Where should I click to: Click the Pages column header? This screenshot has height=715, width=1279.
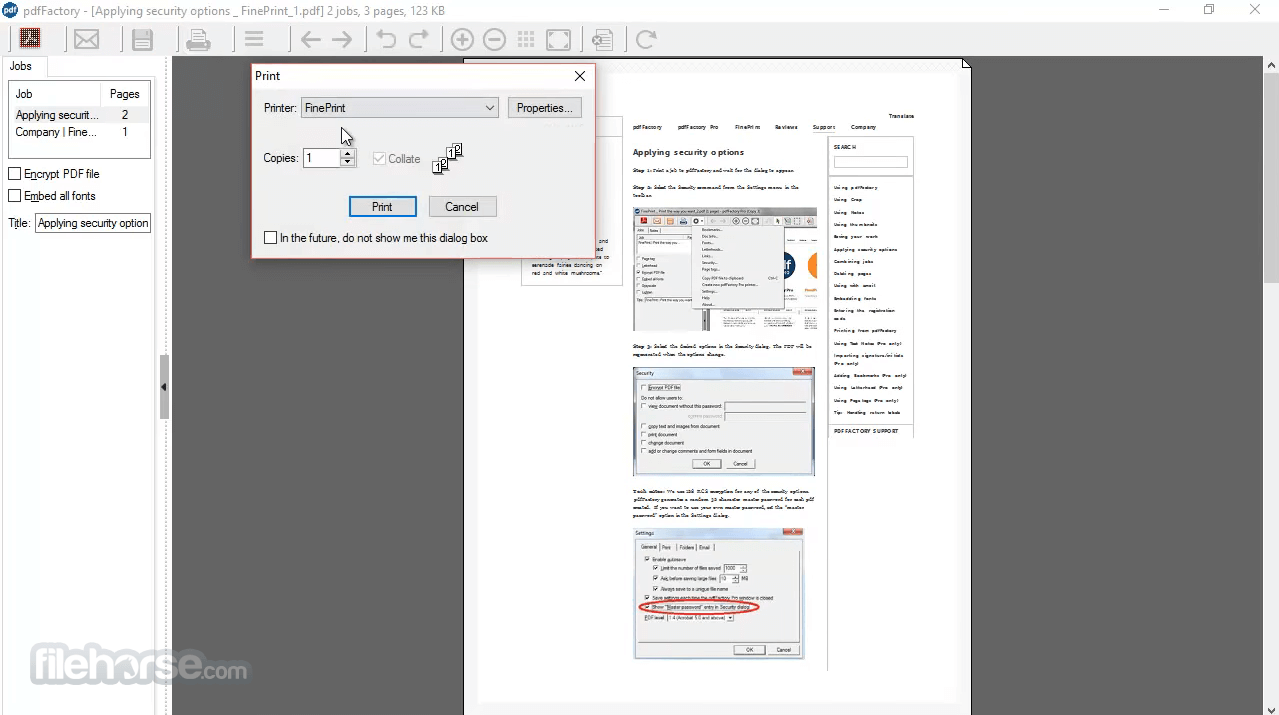click(x=125, y=94)
